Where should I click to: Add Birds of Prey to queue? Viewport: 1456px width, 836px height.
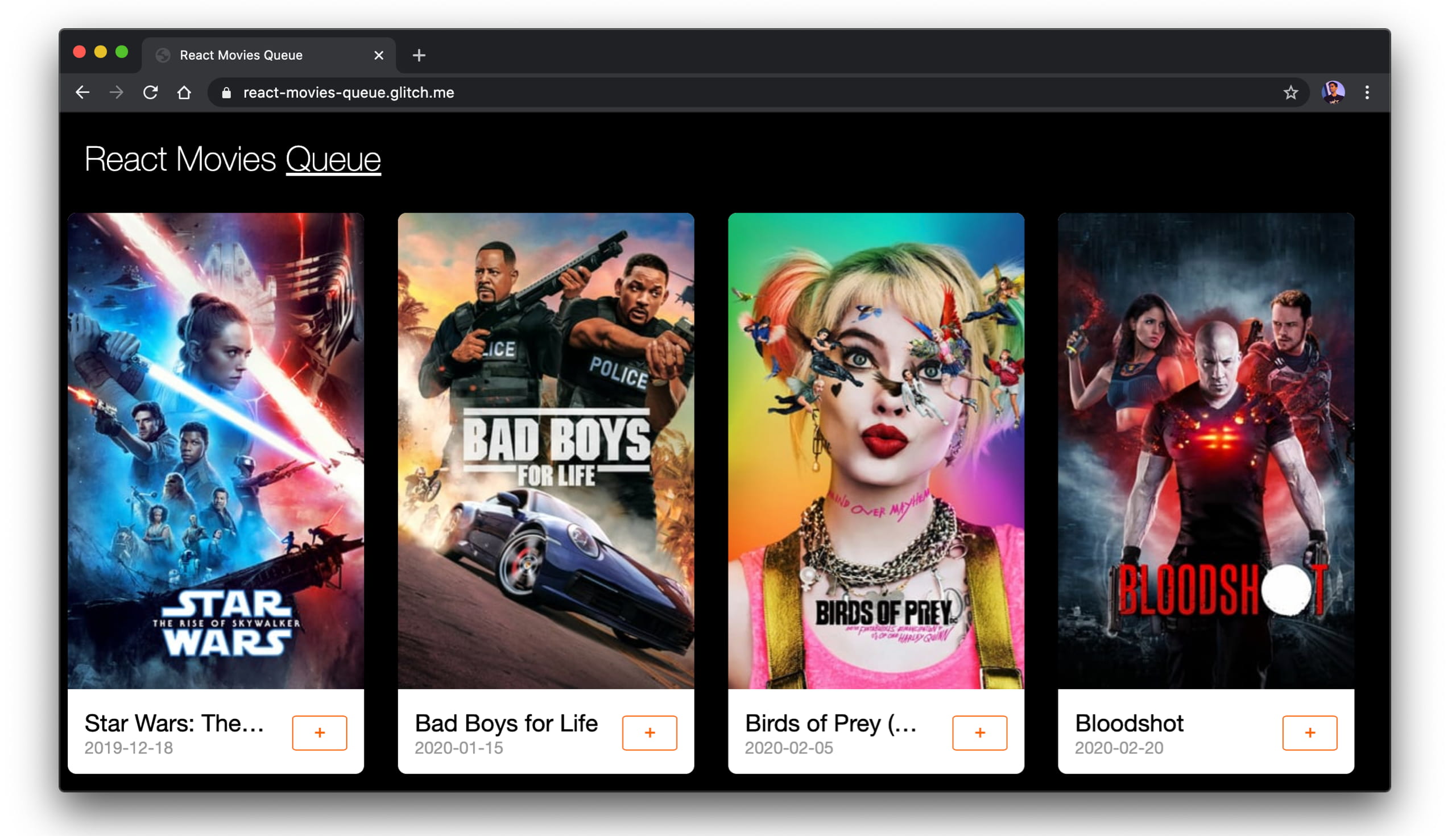[979, 732]
